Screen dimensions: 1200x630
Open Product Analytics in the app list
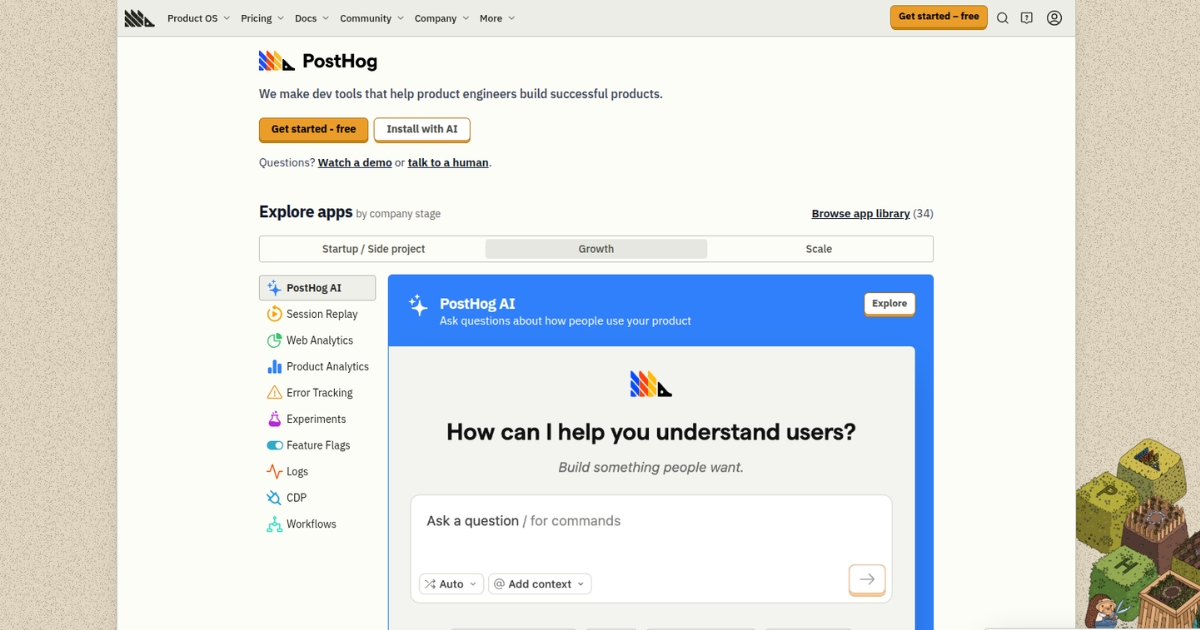[x=317, y=367]
